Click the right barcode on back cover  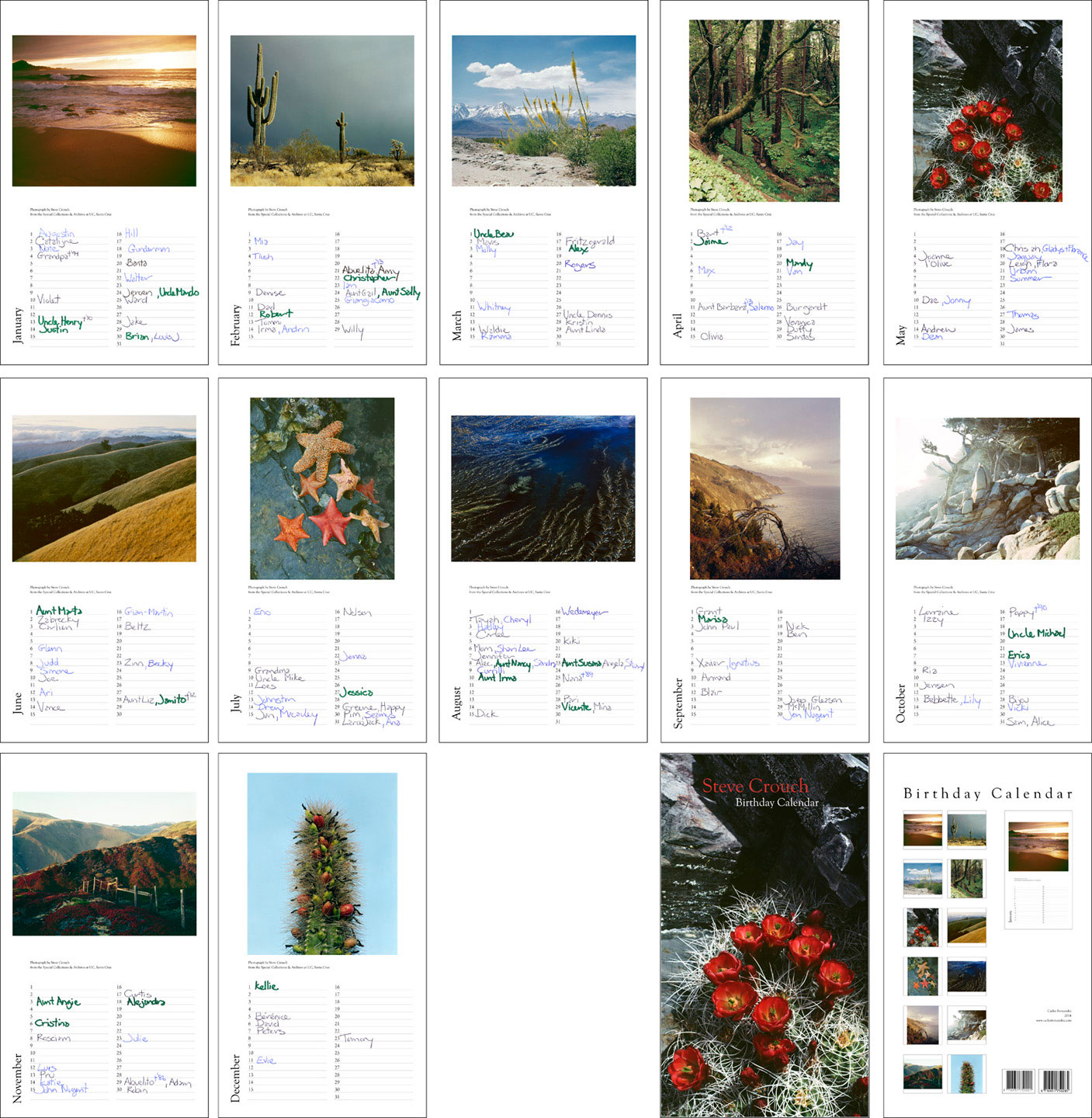[x=1055, y=1081]
